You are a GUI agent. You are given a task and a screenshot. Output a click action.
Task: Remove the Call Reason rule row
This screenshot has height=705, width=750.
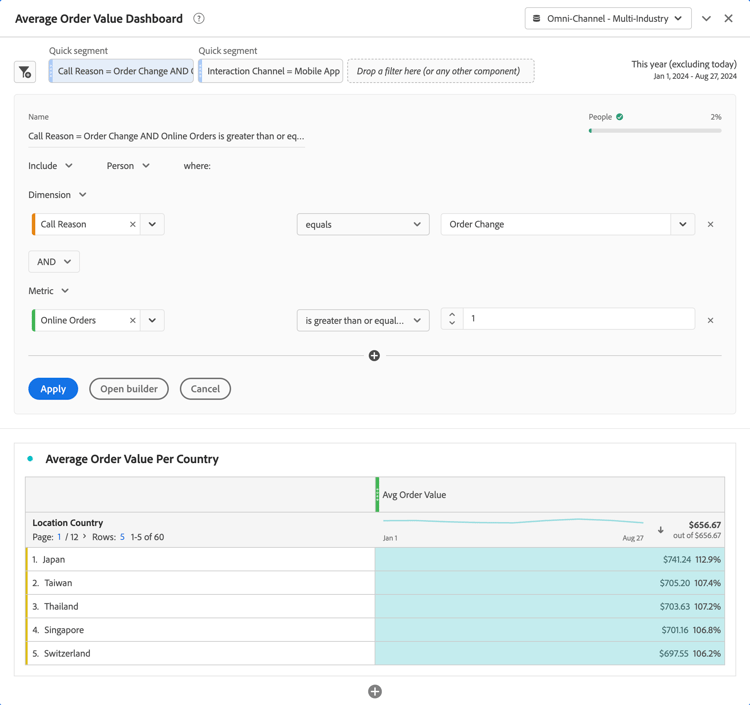[710, 224]
